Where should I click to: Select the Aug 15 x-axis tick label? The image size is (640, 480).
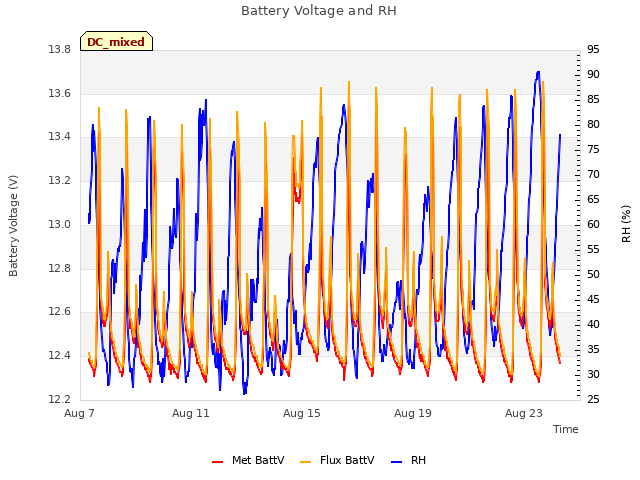(x=302, y=413)
